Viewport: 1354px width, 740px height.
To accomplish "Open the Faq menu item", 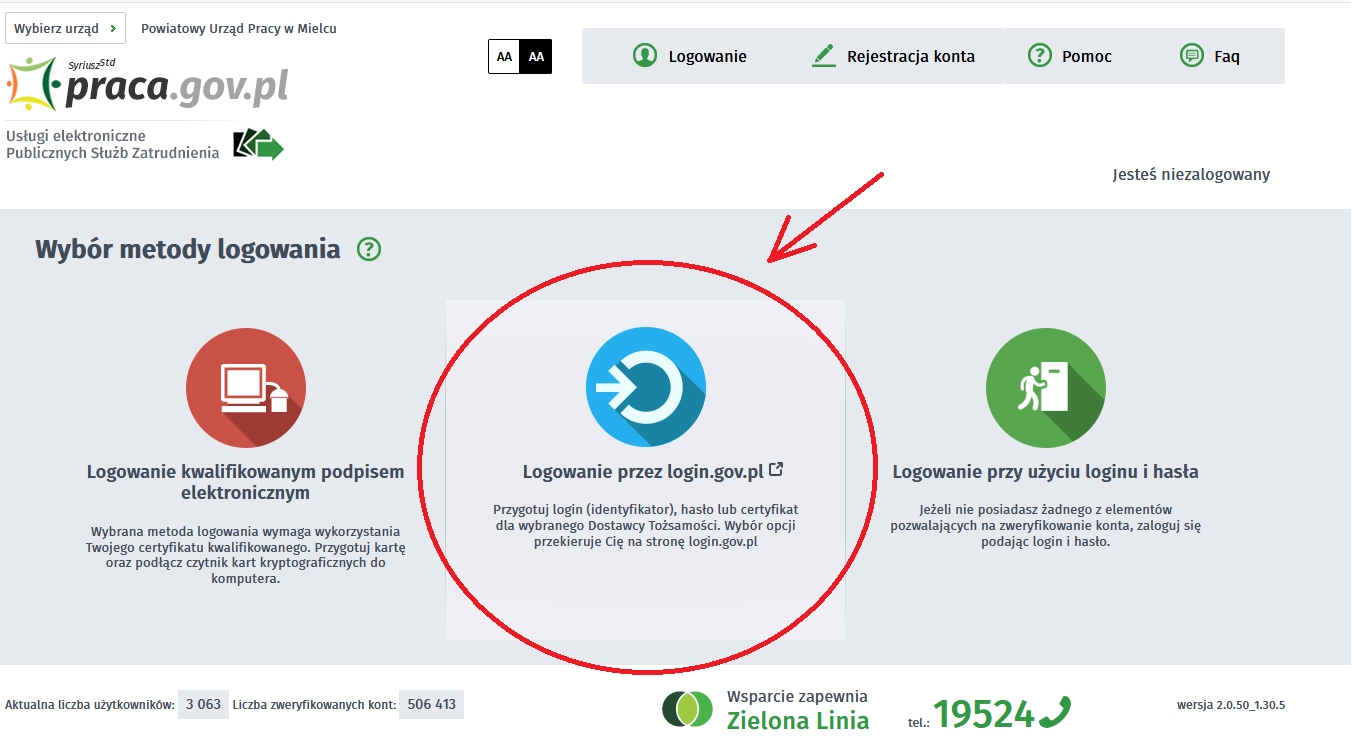I will (x=1209, y=56).
